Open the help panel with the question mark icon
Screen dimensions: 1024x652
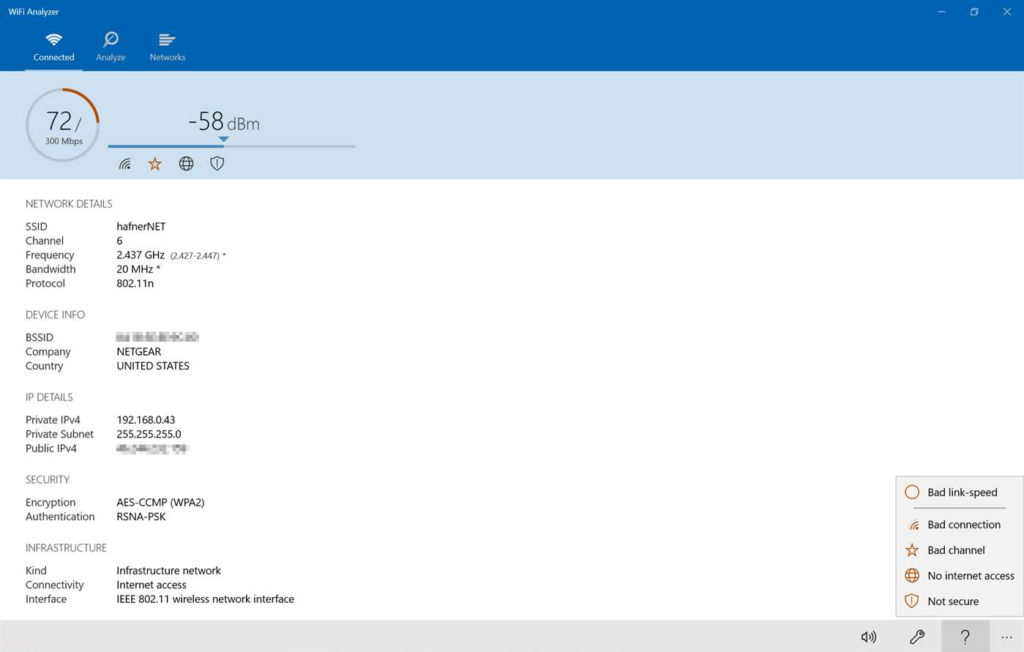coord(964,637)
